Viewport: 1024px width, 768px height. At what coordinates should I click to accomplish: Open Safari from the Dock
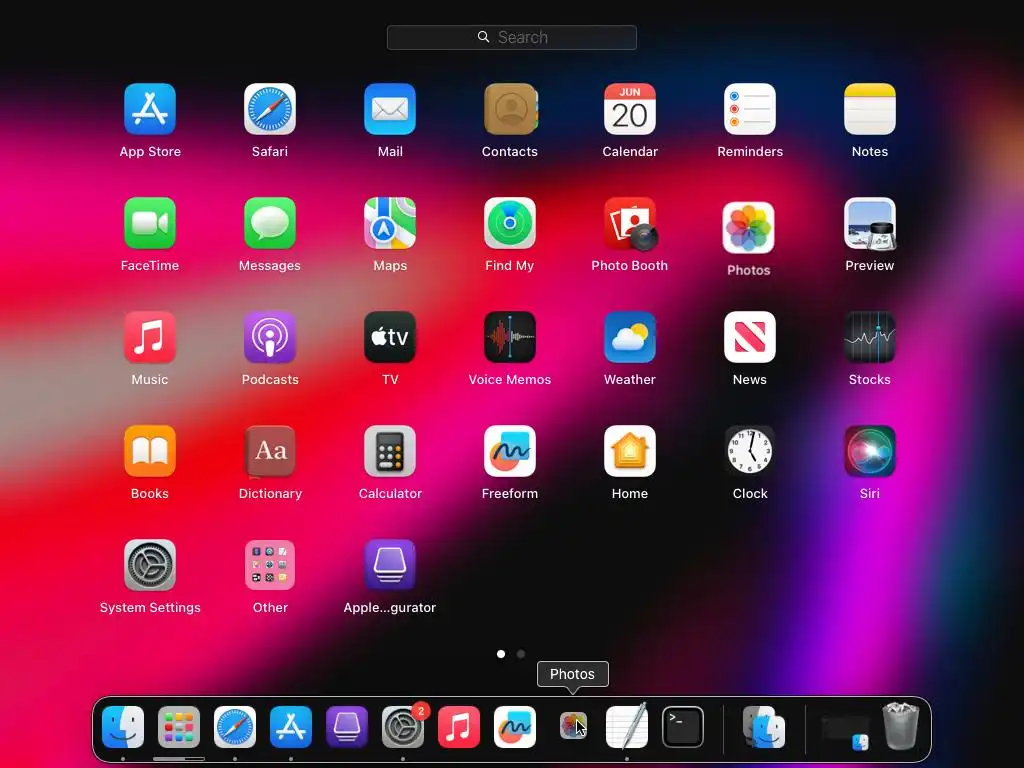[x=235, y=727]
